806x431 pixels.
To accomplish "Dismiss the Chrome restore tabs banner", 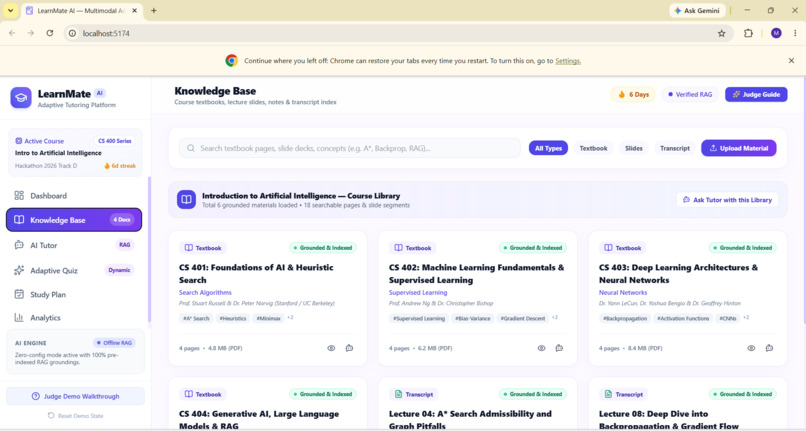I will [x=791, y=61].
